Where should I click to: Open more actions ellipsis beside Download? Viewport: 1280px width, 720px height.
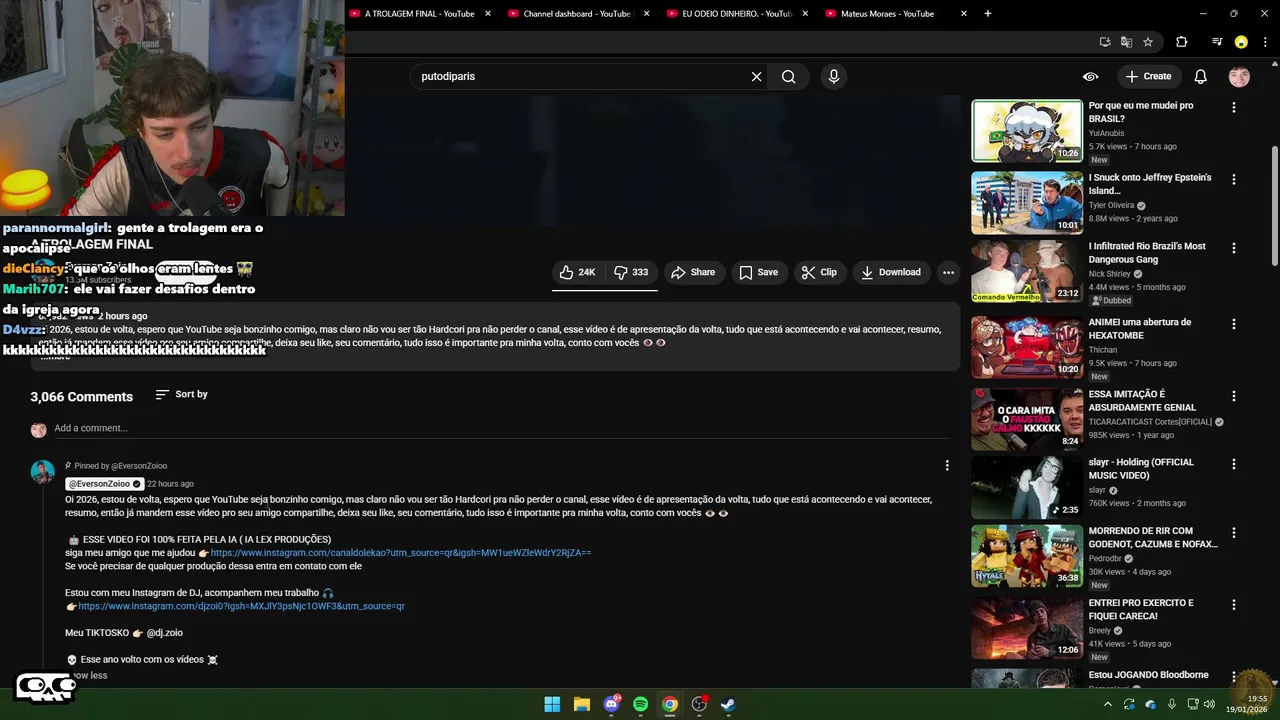click(x=948, y=272)
